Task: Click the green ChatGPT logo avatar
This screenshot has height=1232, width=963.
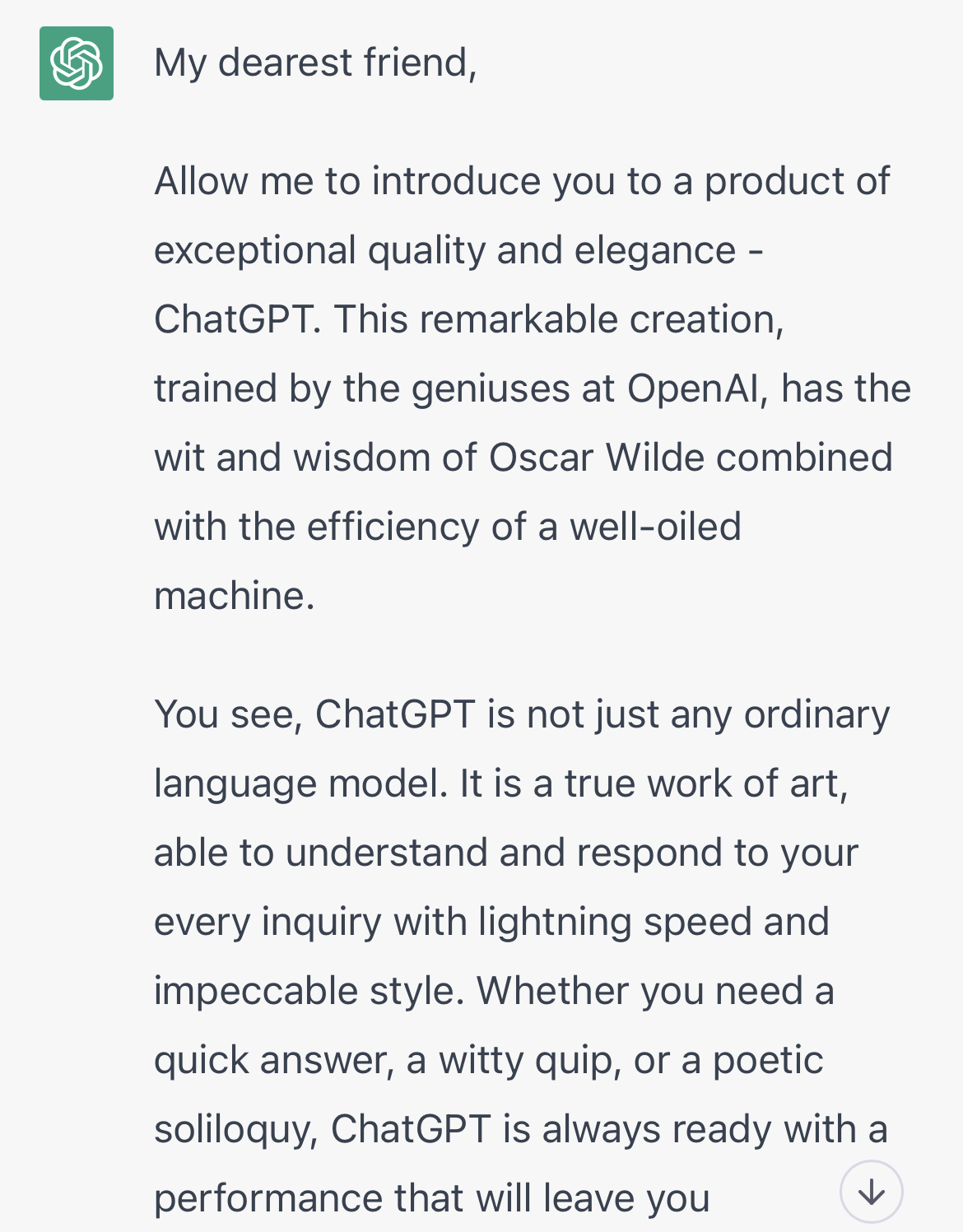Action: click(77, 63)
